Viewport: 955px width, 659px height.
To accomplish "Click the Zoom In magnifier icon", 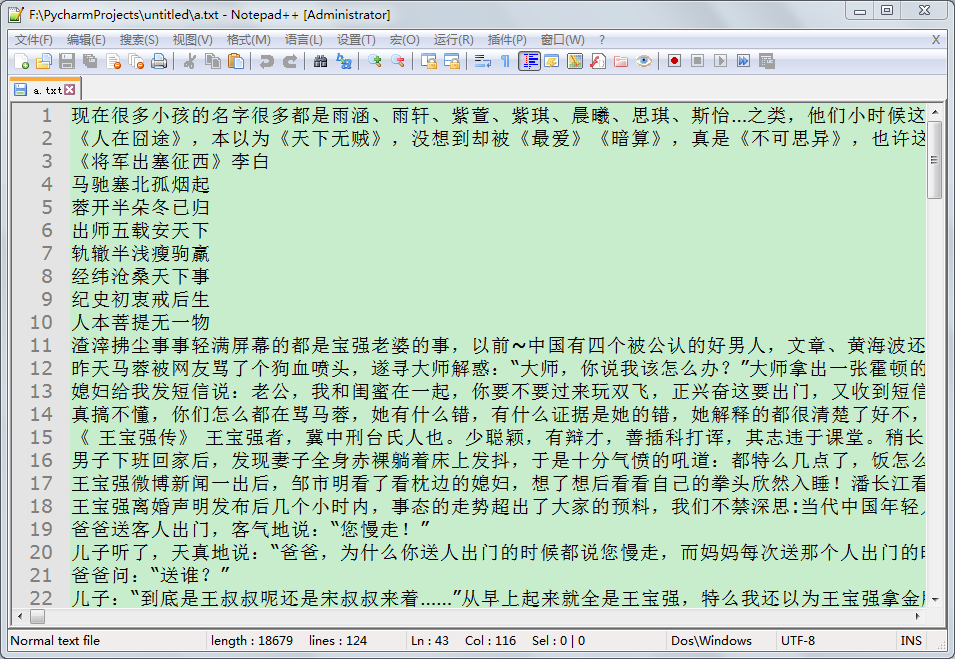I will click(375, 62).
